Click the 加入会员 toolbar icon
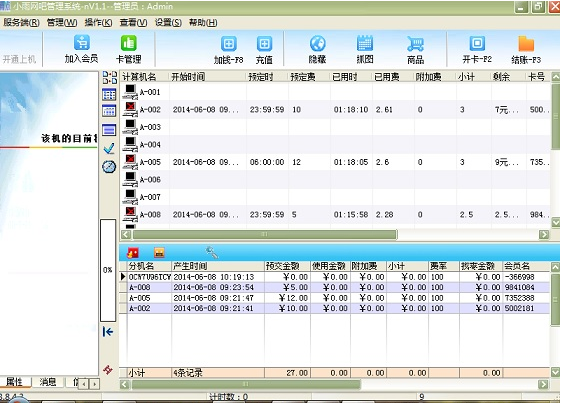The width and height of the screenshot is (562, 403). (x=82, y=43)
